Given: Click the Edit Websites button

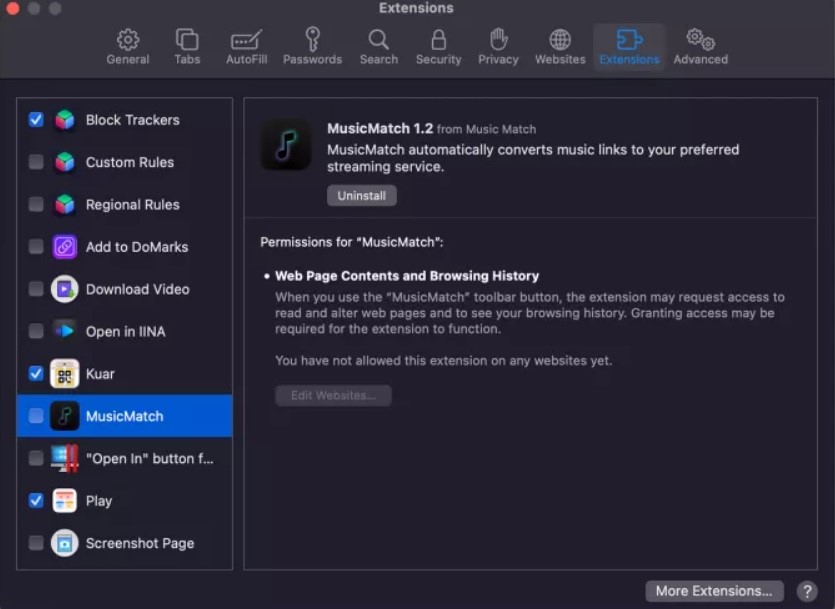Looking at the screenshot, I should [x=333, y=396].
